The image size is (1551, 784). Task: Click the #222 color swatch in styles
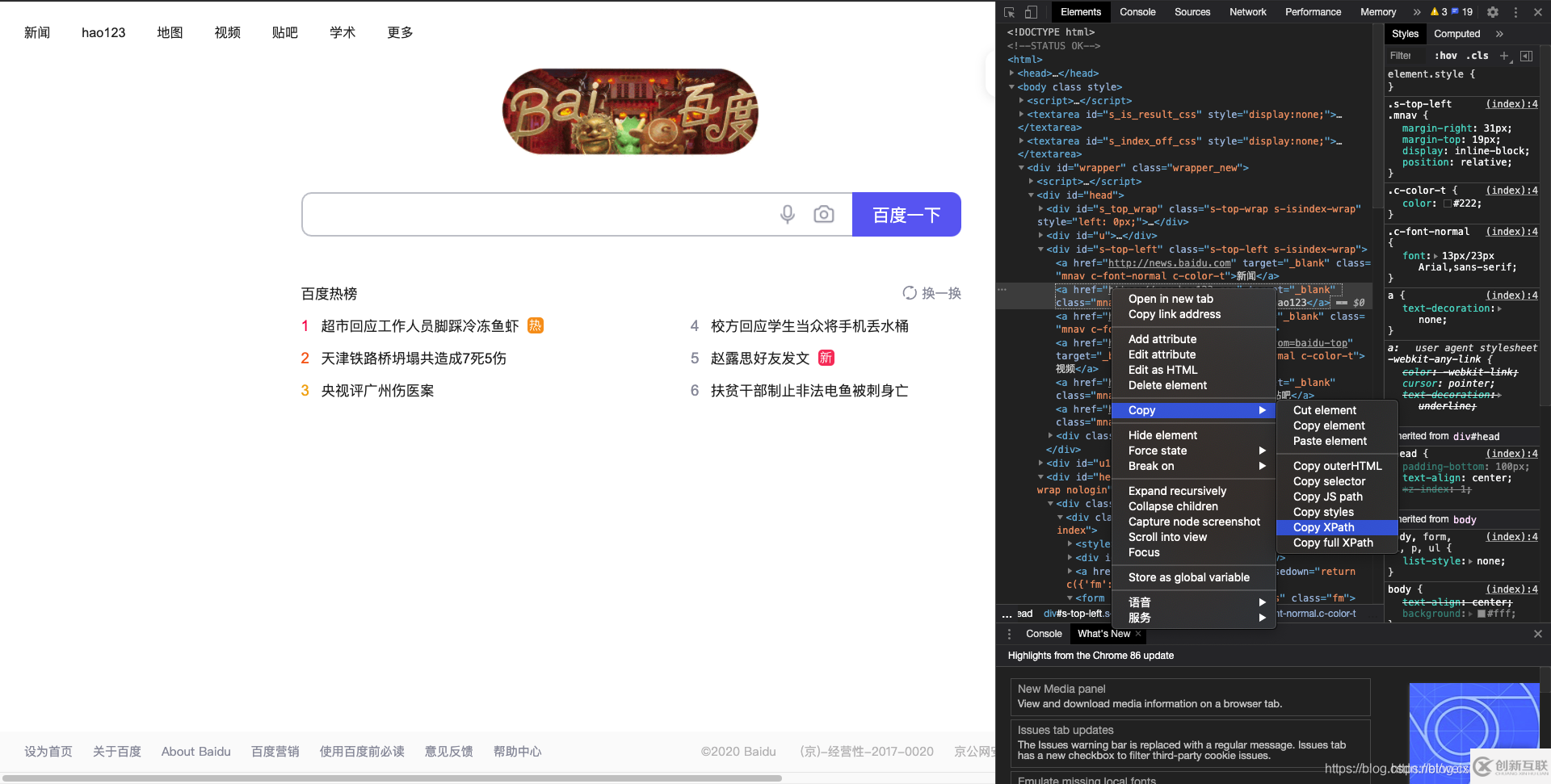(1448, 203)
